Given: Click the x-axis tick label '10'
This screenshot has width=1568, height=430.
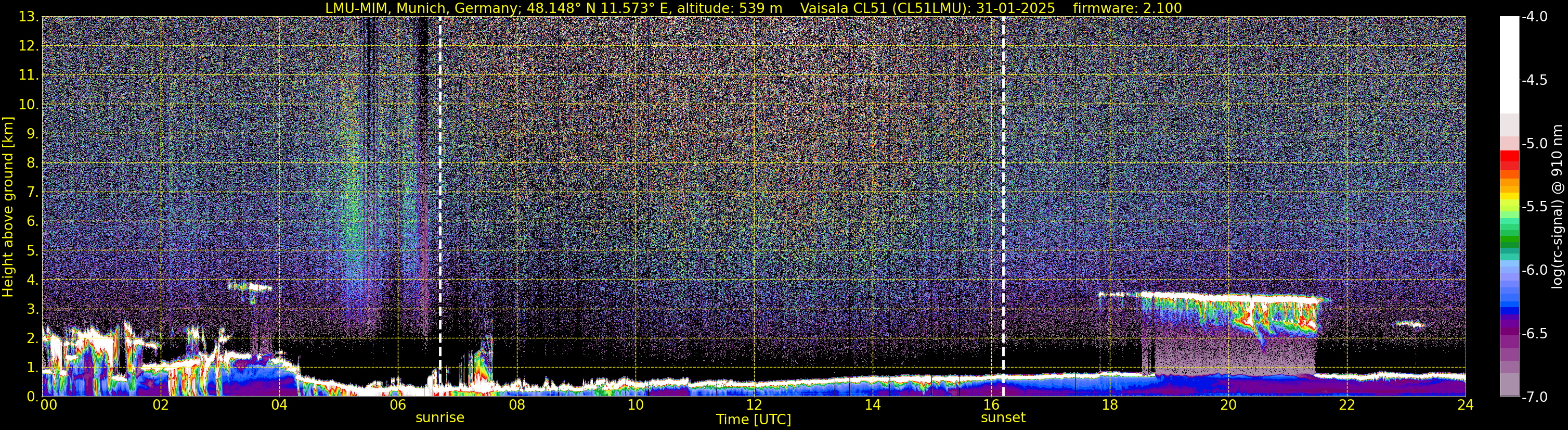Looking at the screenshot, I should (635, 405).
